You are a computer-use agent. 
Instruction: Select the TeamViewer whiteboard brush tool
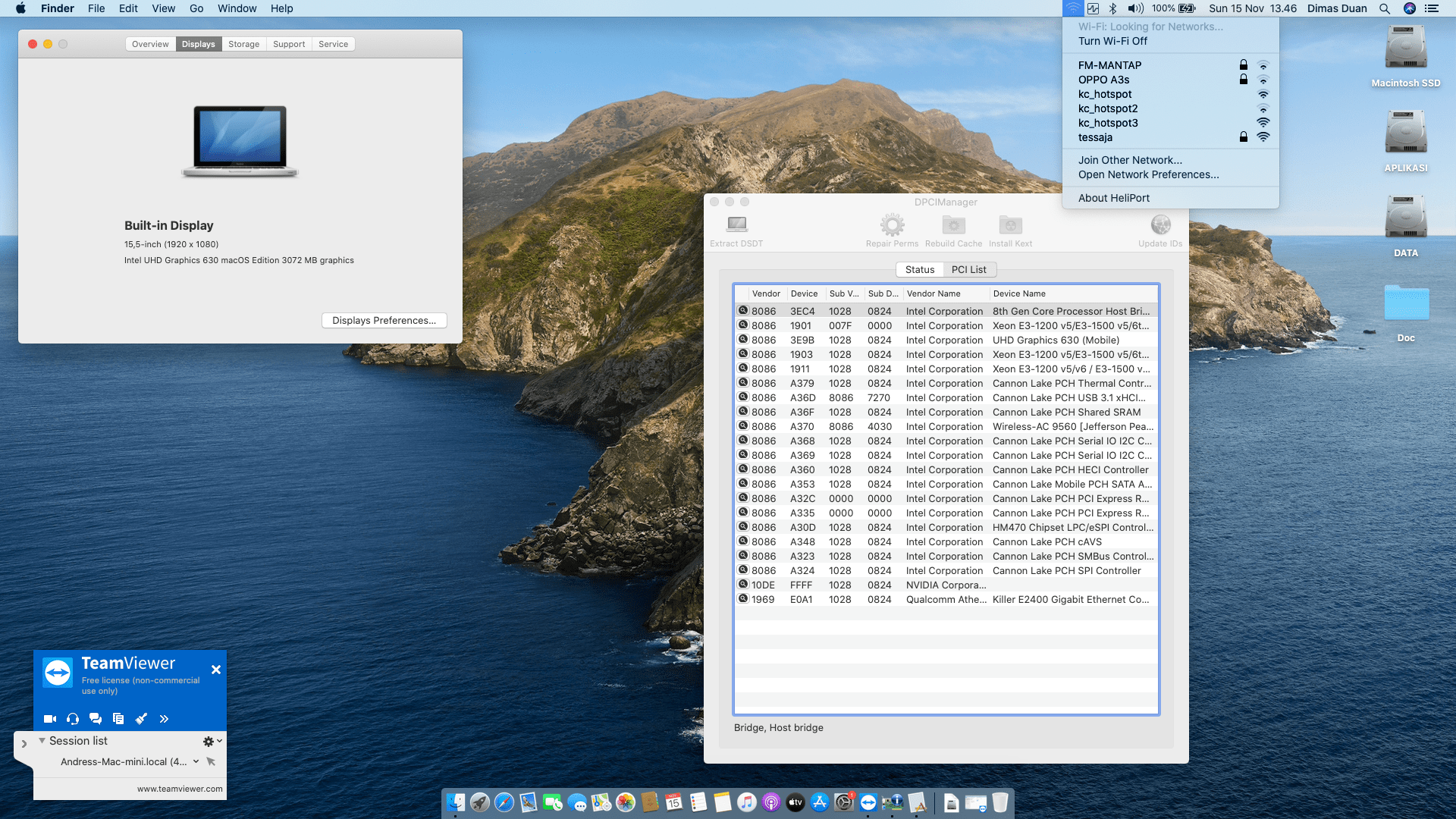coord(141,718)
